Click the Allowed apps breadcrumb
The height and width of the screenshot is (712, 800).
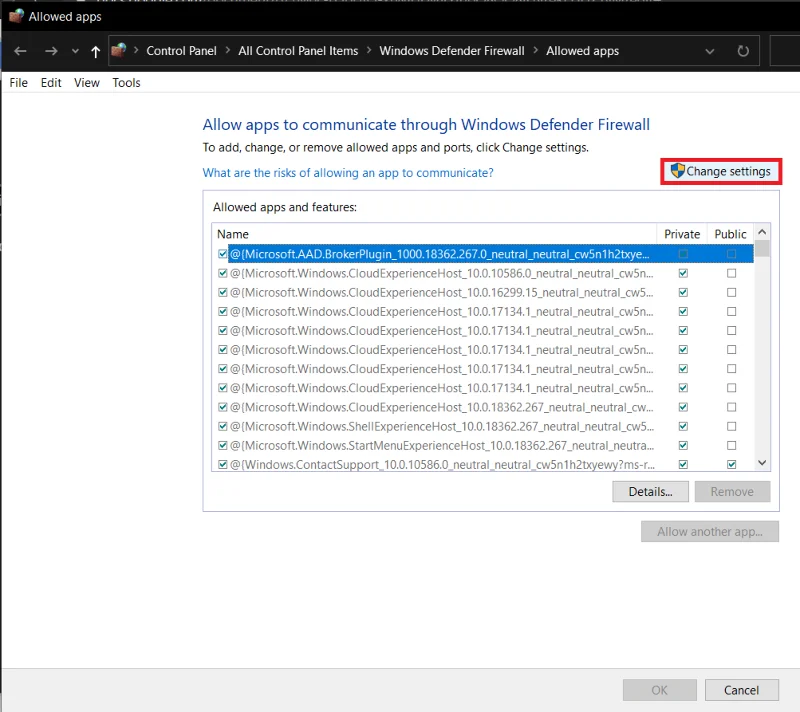(582, 50)
